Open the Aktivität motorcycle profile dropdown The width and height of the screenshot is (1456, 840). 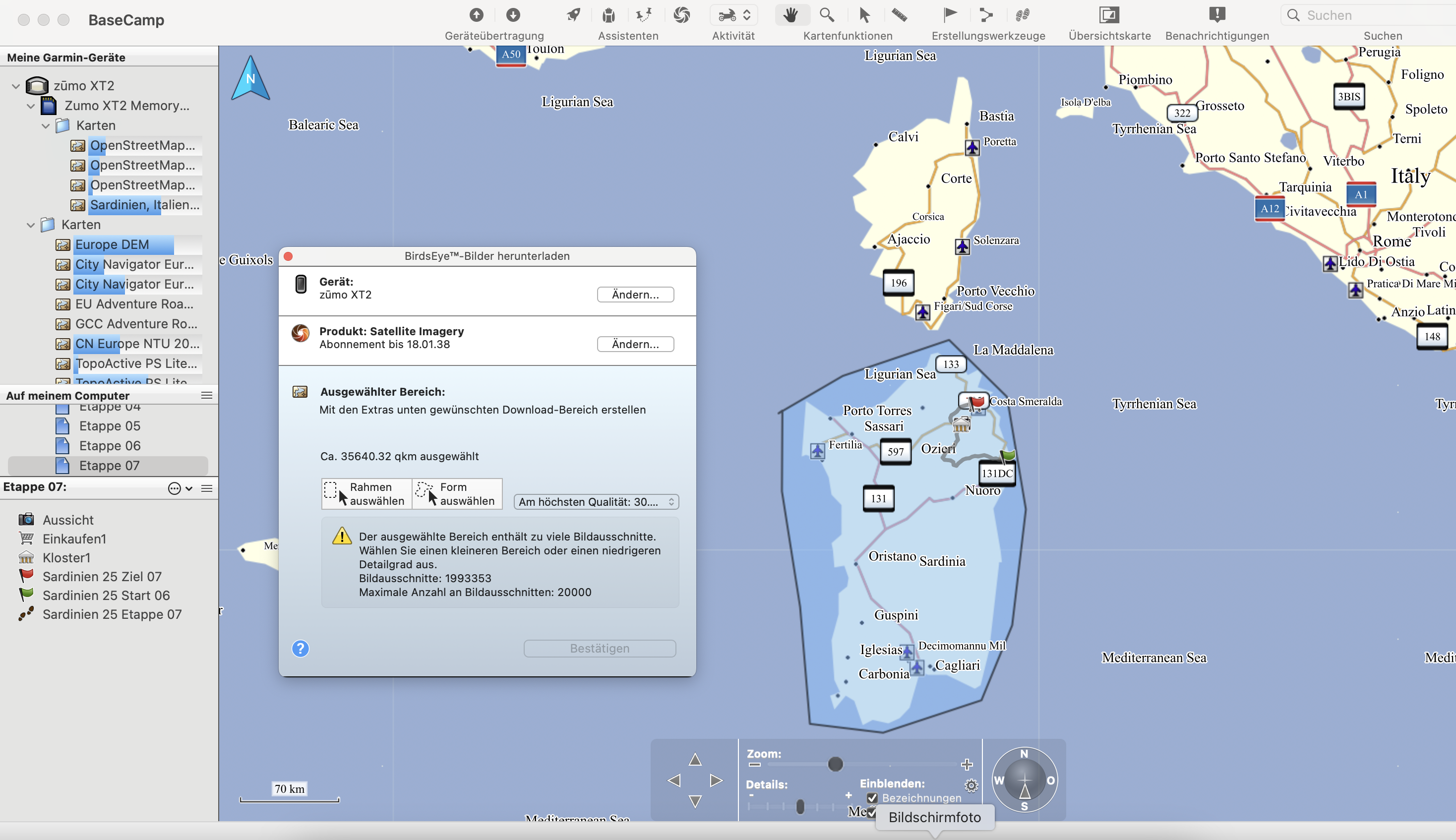pyautogui.click(x=733, y=15)
